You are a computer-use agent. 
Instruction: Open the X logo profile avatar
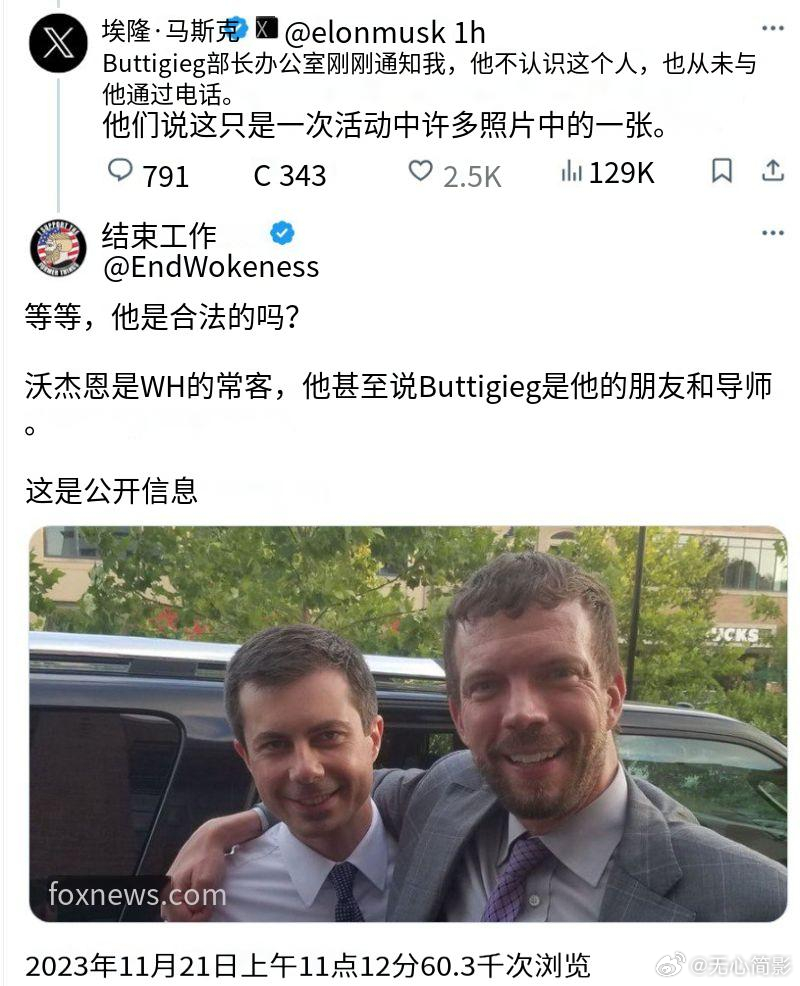click(x=58, y=43)
